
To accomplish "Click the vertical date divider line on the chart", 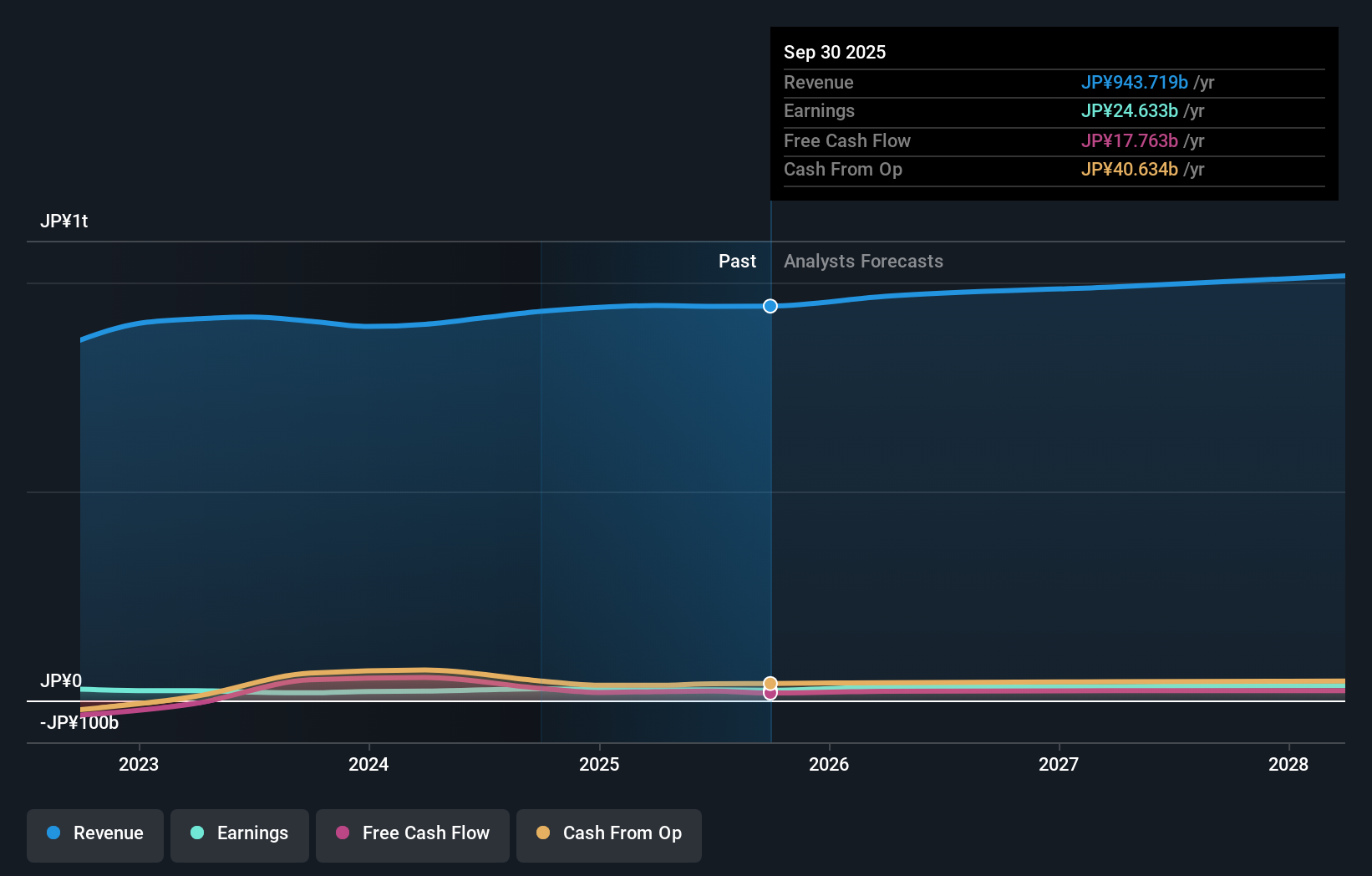I will (770, 502).
